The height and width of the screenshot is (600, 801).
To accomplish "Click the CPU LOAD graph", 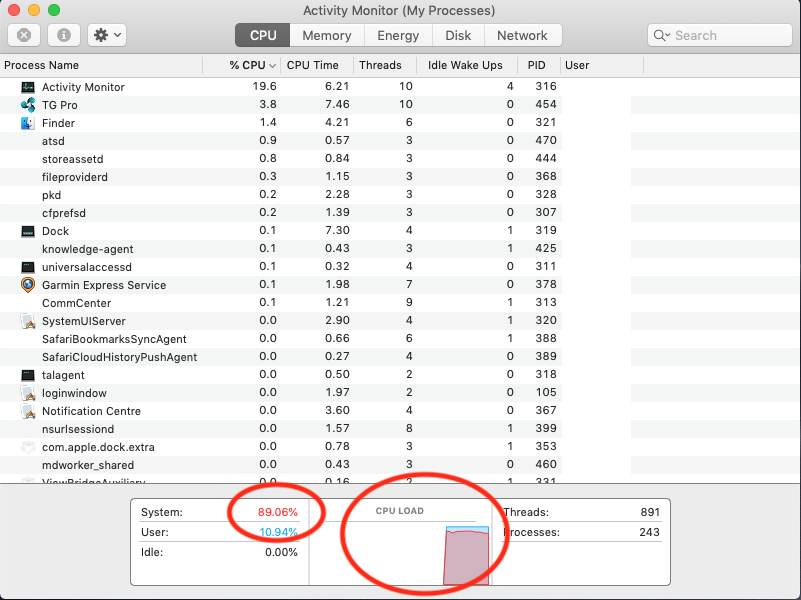I will pyautogui.click(x=400, y=555).
